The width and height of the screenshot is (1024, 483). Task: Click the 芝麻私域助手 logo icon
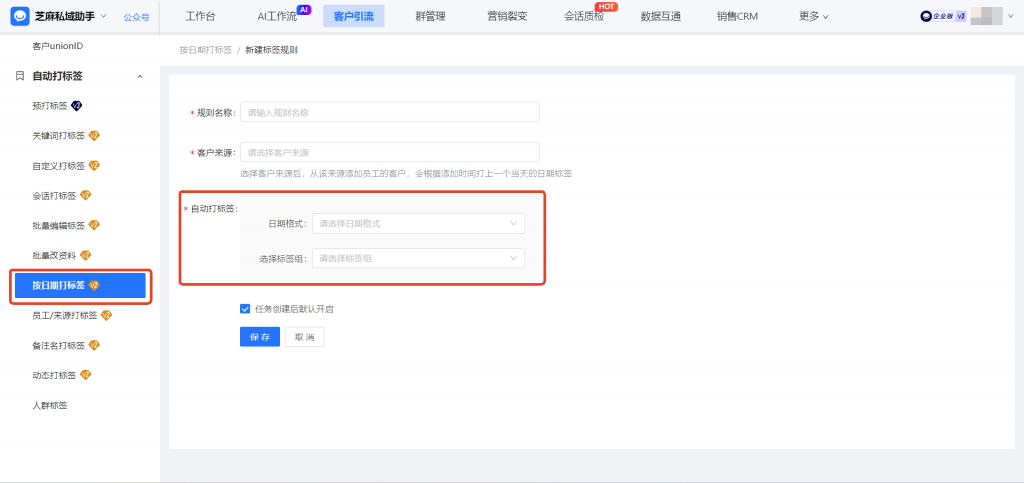point(20,16)
